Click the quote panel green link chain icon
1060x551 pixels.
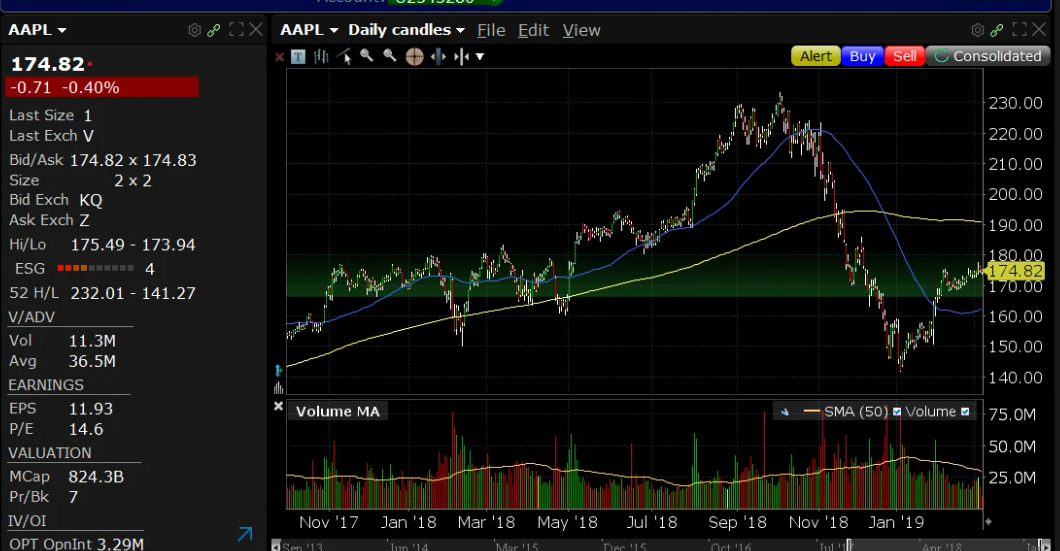[214, 30]
